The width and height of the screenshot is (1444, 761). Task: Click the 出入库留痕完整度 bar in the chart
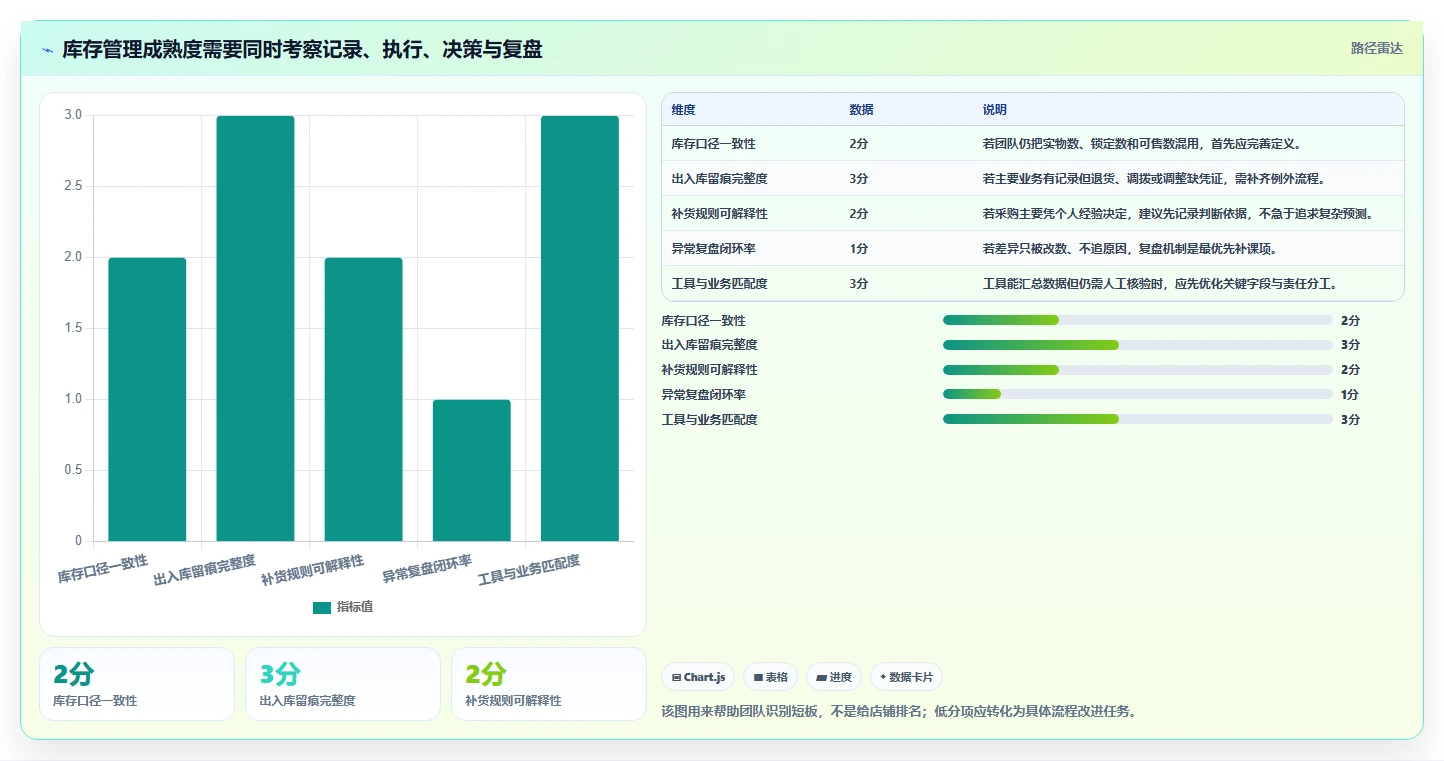click(255, 329)
